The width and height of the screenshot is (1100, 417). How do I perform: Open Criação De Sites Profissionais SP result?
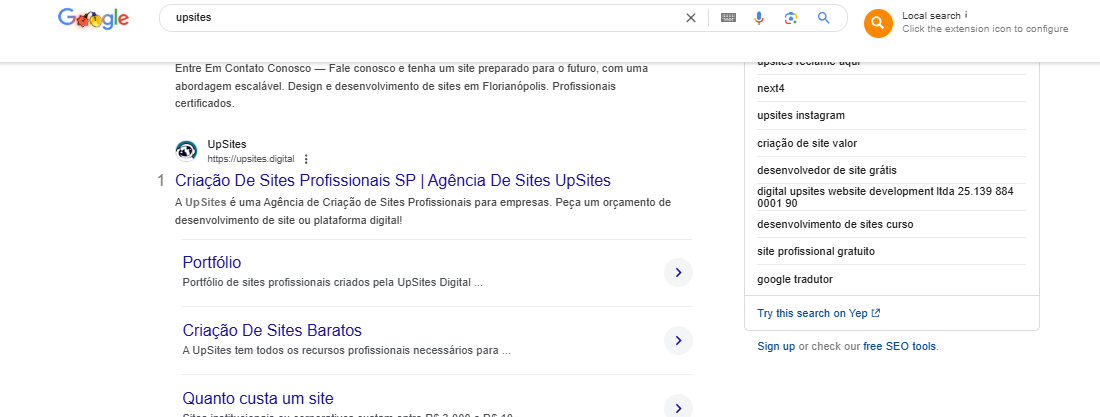tap(393, 180)
